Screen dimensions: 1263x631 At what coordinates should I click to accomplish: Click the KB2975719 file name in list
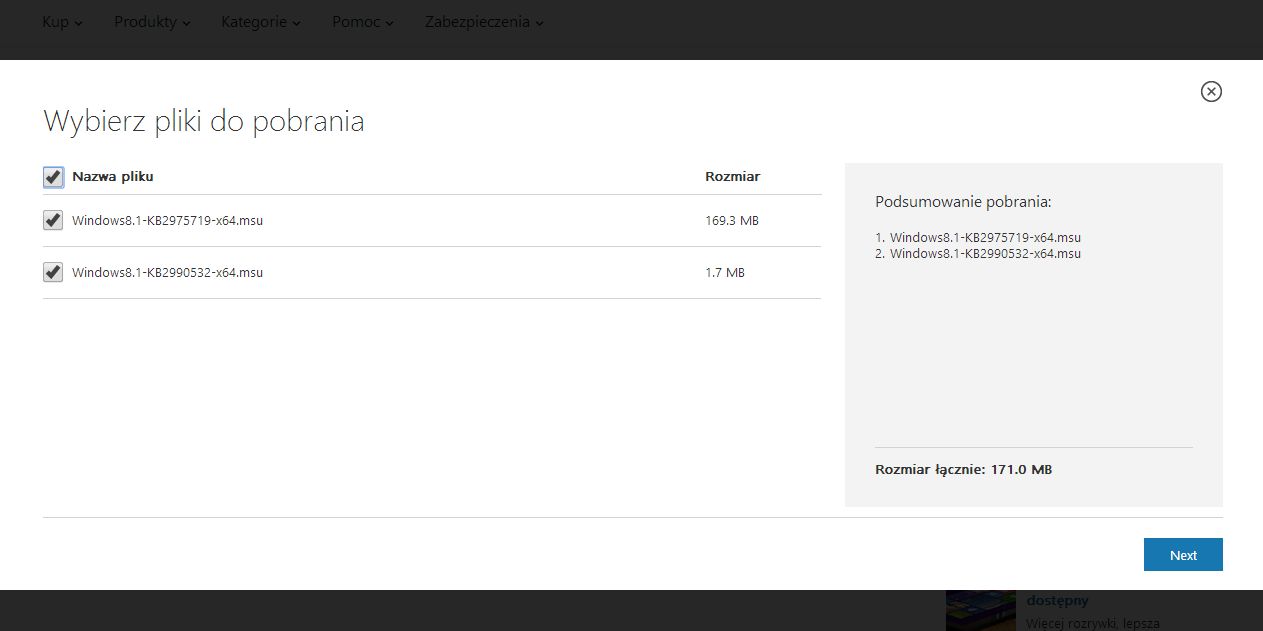coord(167,220)
